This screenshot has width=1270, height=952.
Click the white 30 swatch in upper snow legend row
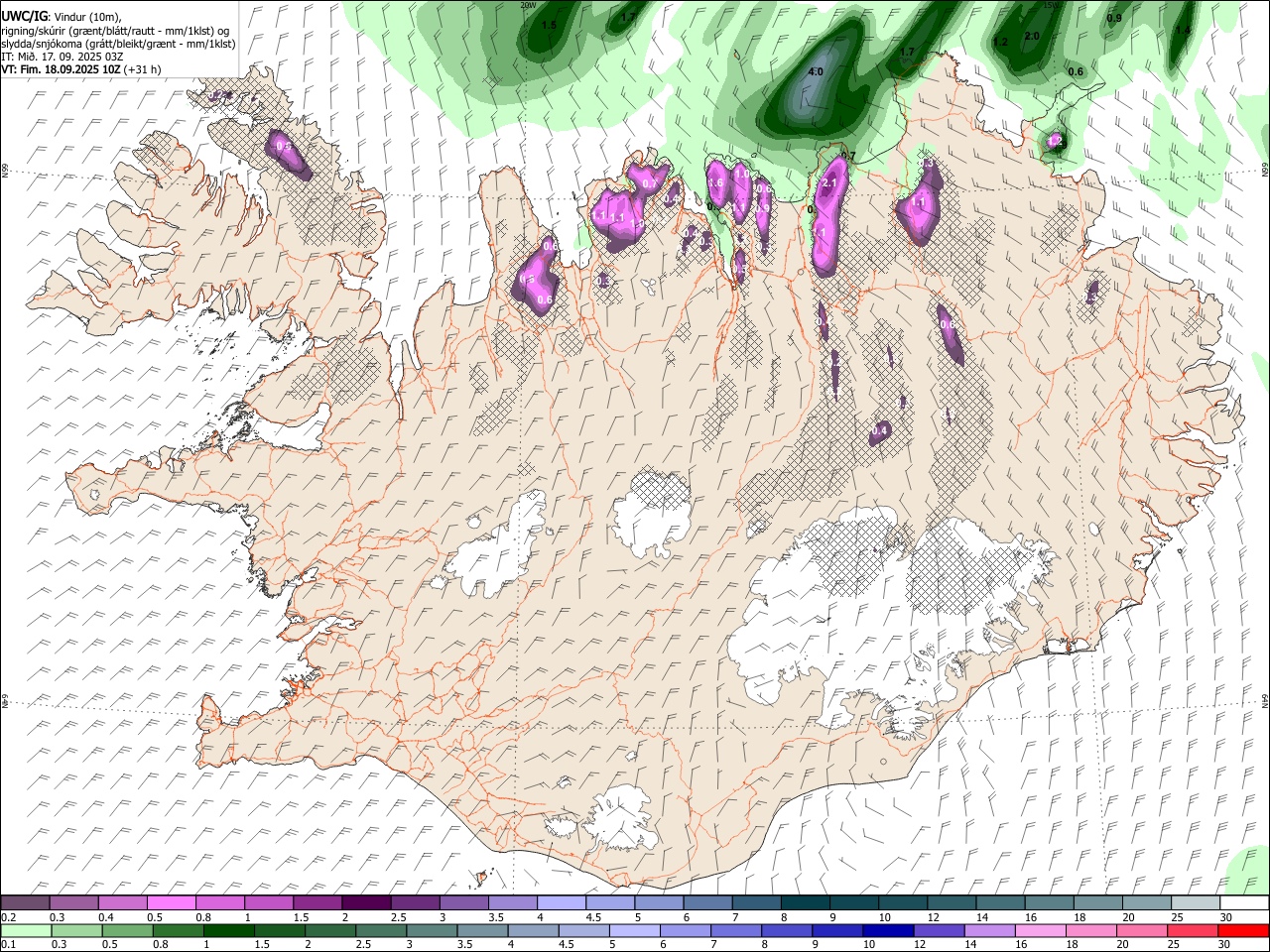coord(1244,902)
